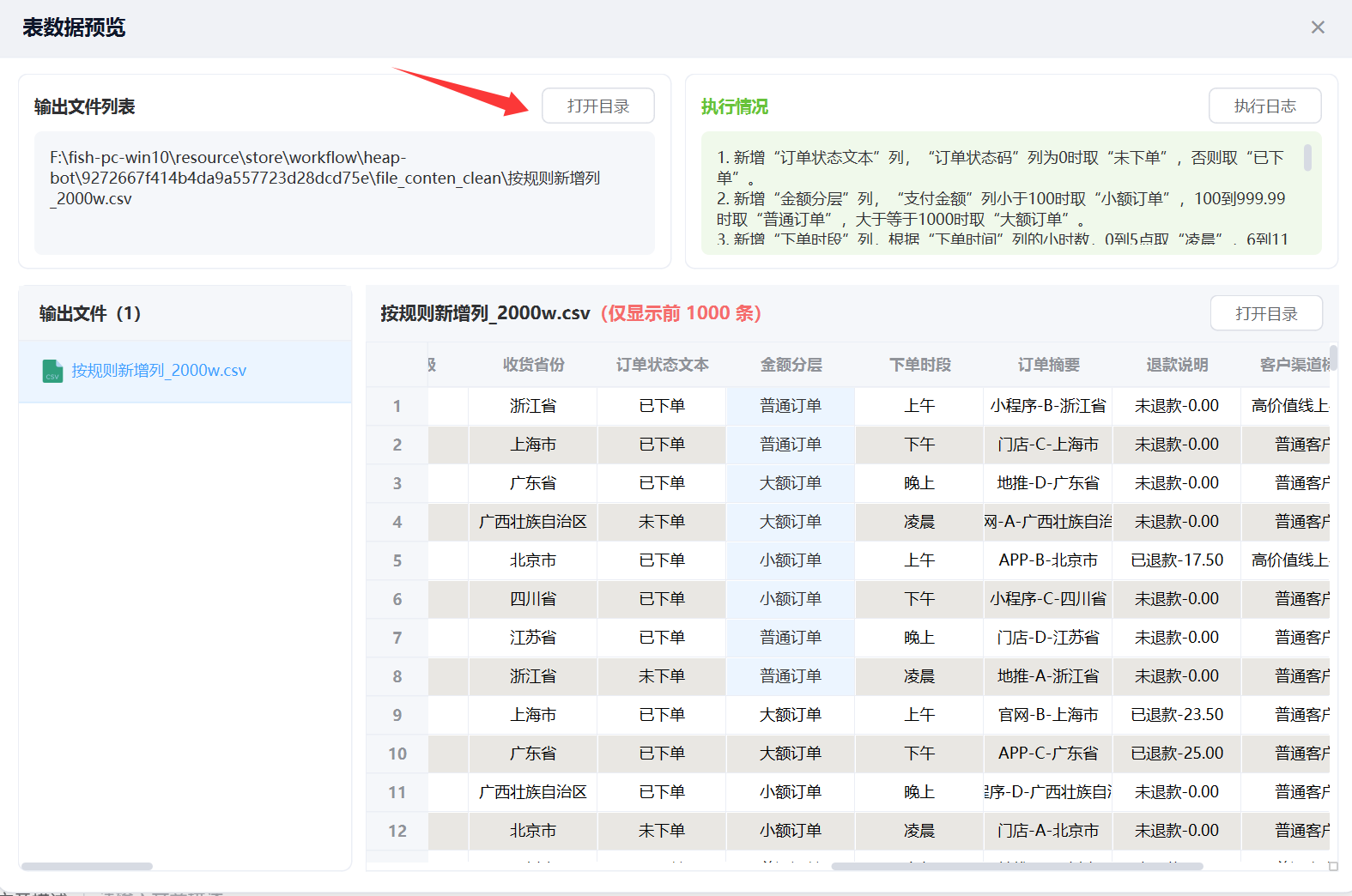Click the 金额分层 column header
The width and height of the screenshot is (1352, 896).
click(791, 365)
